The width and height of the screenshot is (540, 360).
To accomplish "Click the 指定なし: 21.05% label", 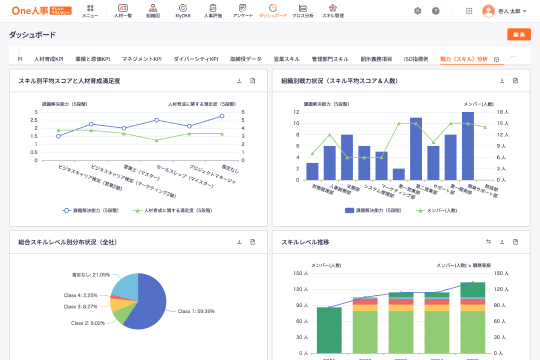I will [91, 275].
